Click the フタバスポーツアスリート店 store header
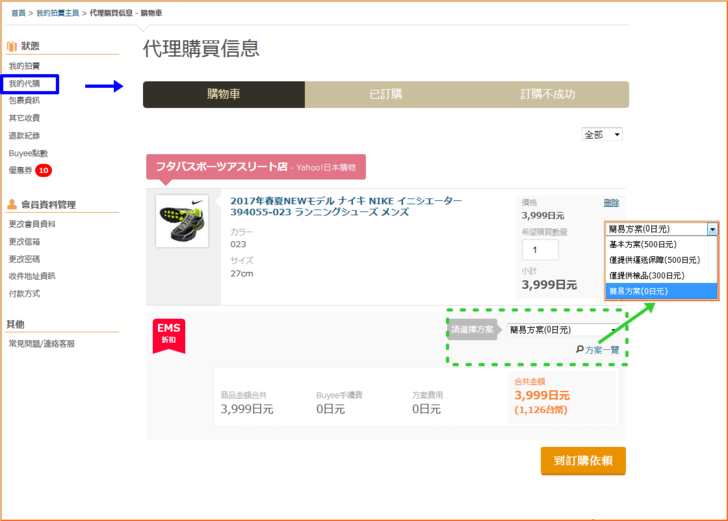The height and width of the screenshot is (521, 728). (256, 167)
